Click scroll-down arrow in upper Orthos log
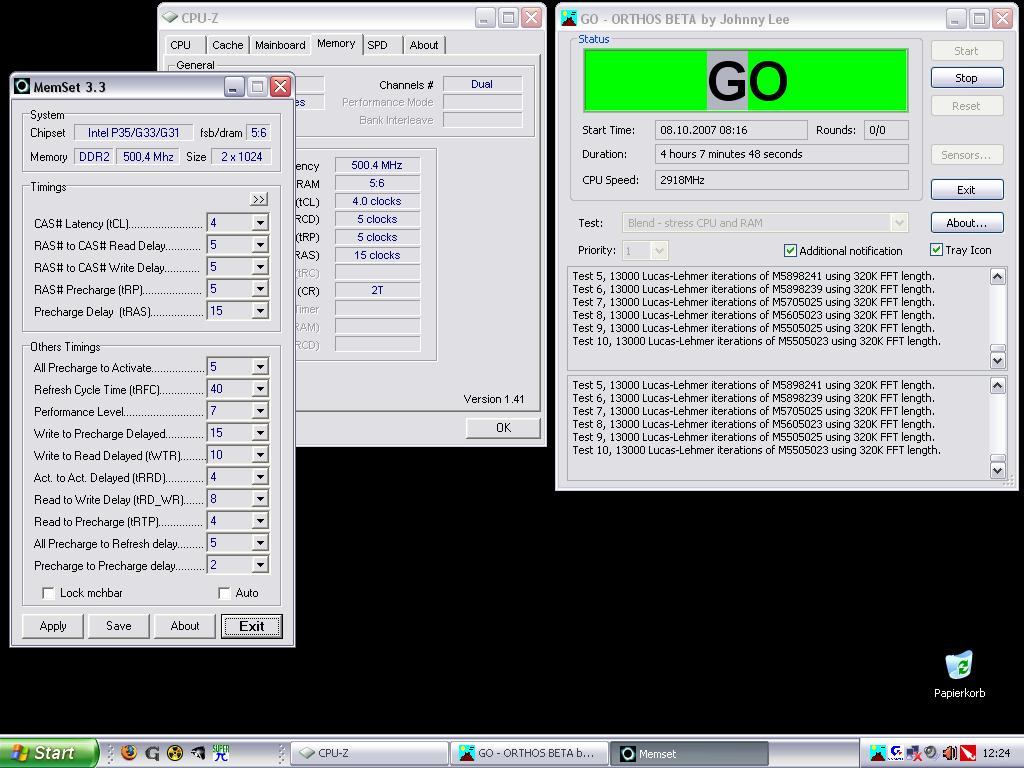 pyautogui.click(x=997, y=360)
